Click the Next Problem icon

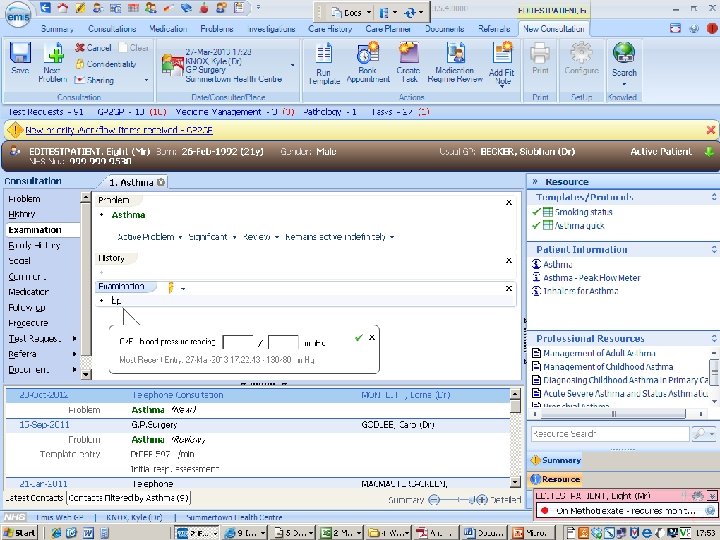click(x=54, y=52)
